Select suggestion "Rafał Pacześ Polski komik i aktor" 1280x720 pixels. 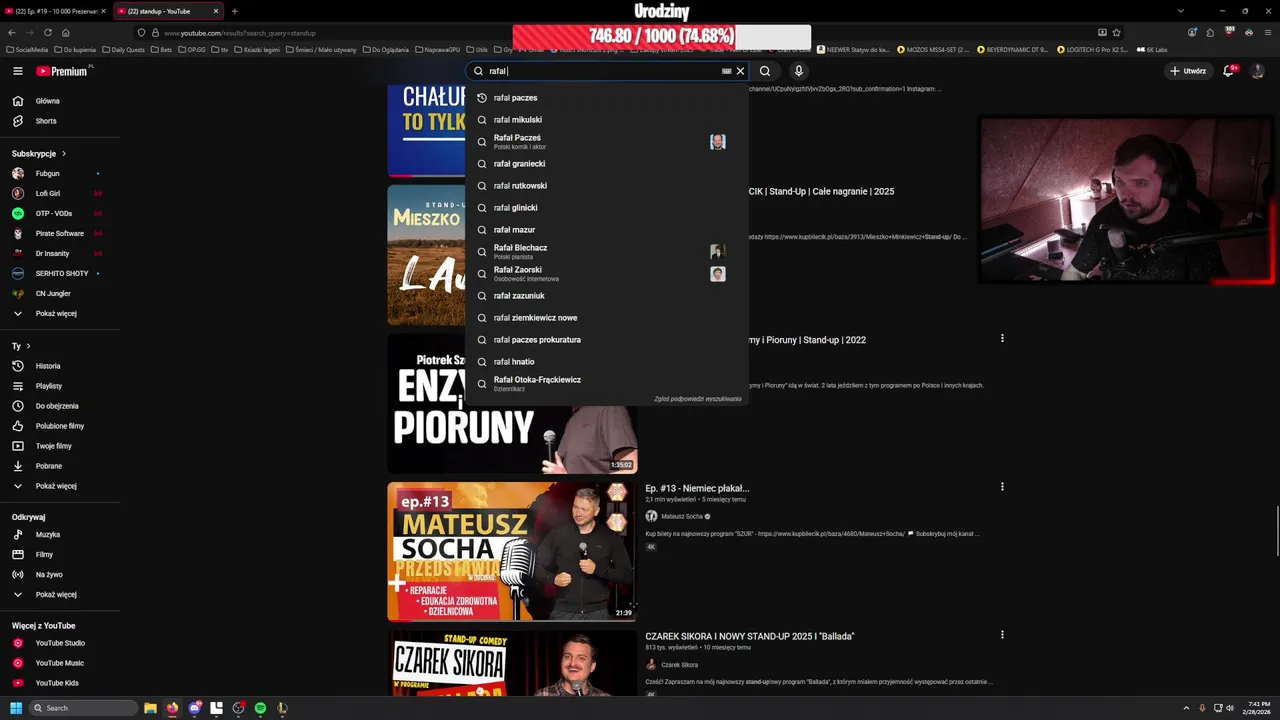pos(606,142)
